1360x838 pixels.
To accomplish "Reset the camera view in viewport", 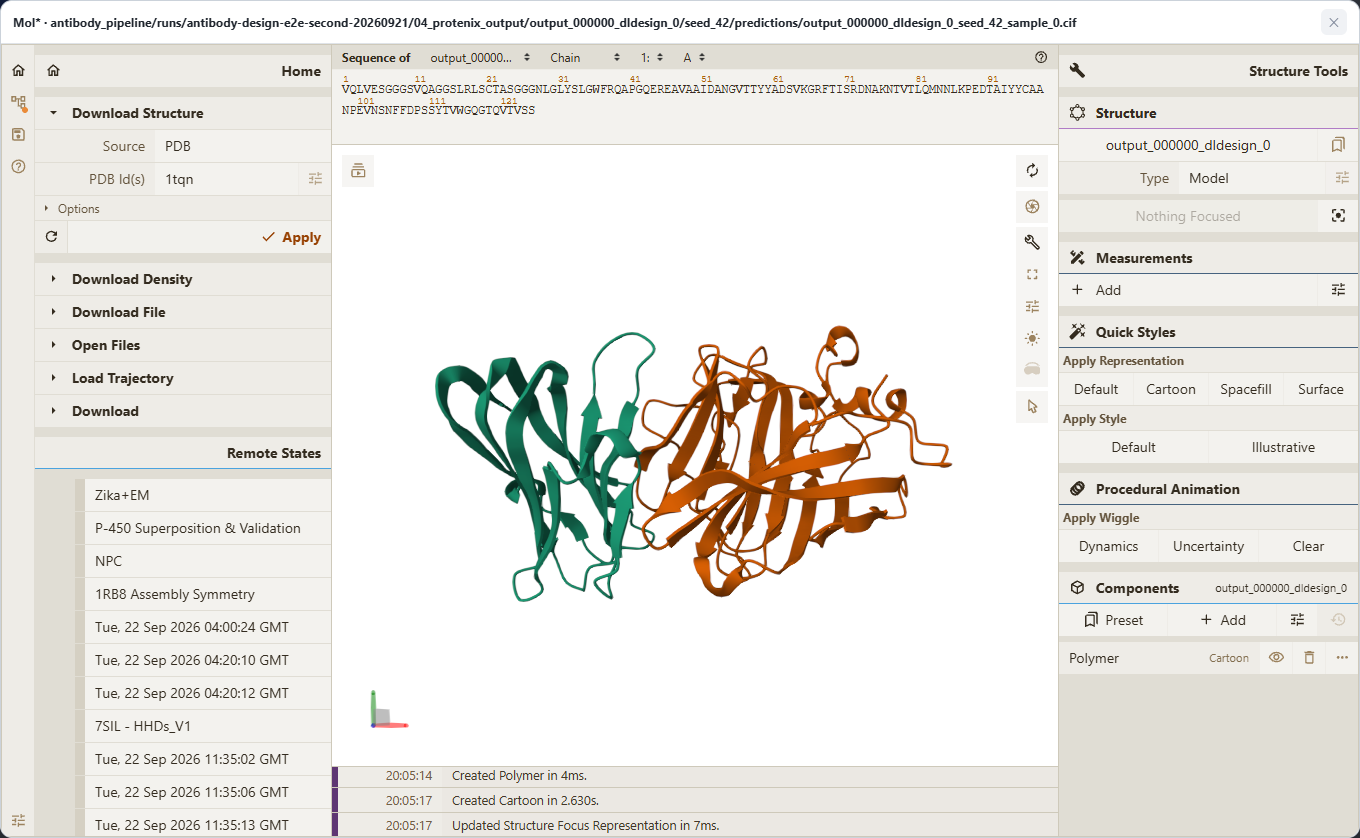I will [x=1032, y=171].
